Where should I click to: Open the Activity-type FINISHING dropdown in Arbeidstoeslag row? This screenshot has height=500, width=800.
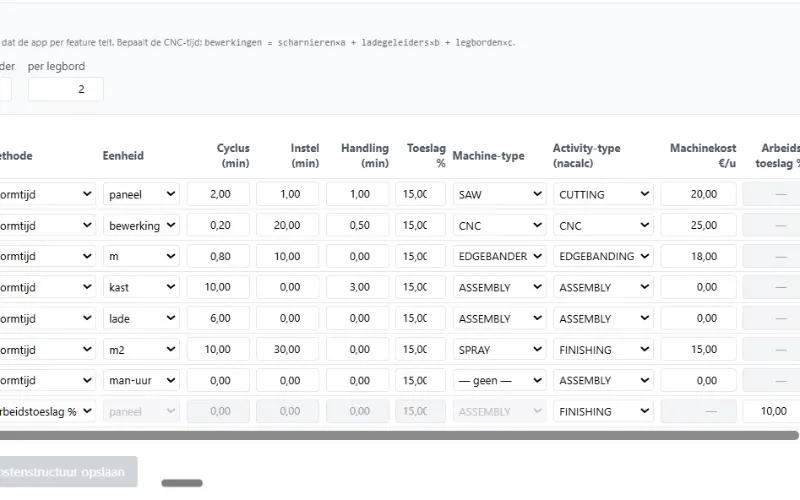604,411
